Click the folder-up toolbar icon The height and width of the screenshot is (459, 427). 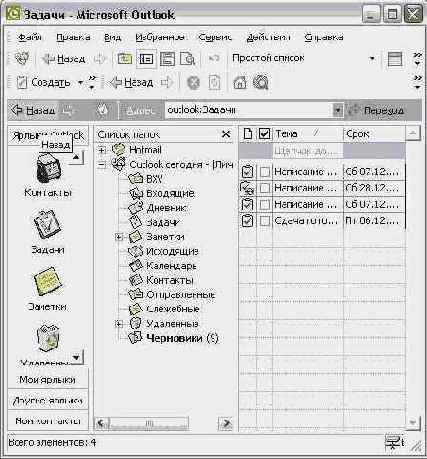(125, 59)
